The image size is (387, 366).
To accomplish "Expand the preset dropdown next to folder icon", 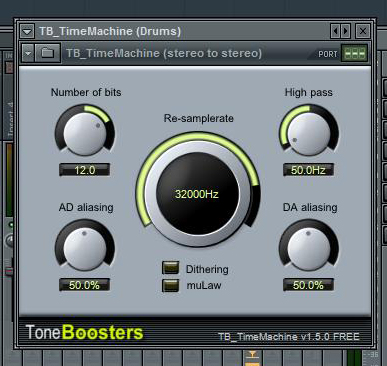I will tap(28, 53).
